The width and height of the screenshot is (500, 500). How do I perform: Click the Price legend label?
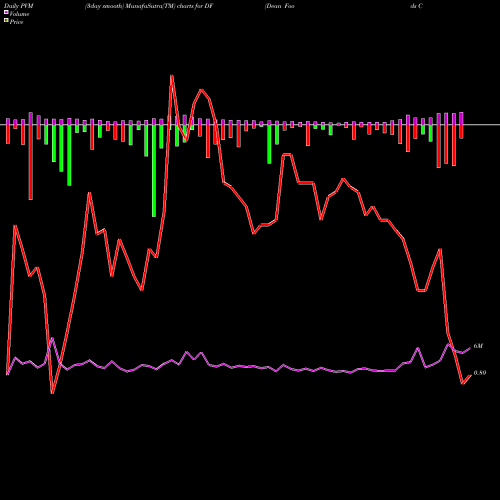(x=16, y=22)
